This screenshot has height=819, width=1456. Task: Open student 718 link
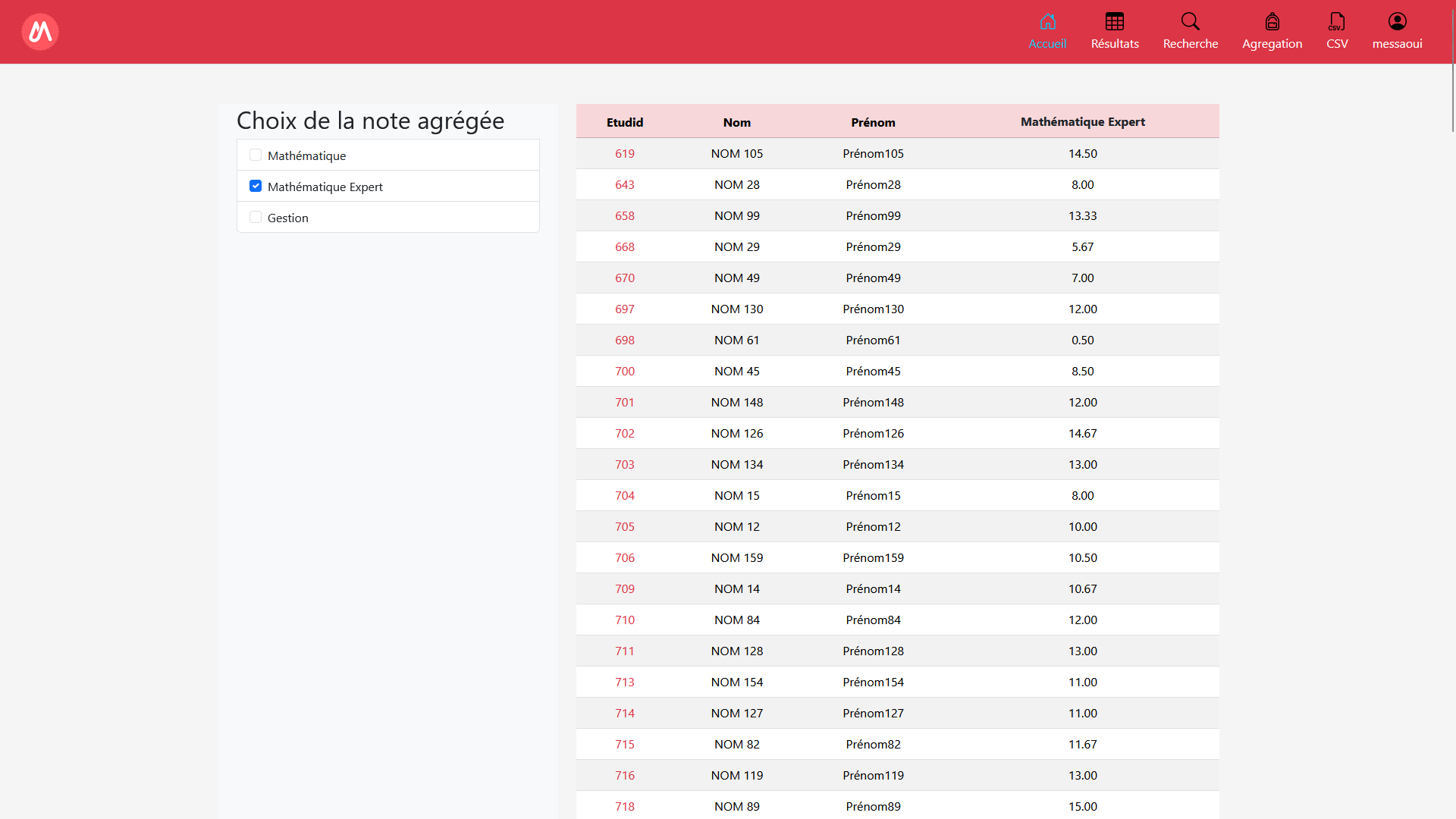[625, 807]
